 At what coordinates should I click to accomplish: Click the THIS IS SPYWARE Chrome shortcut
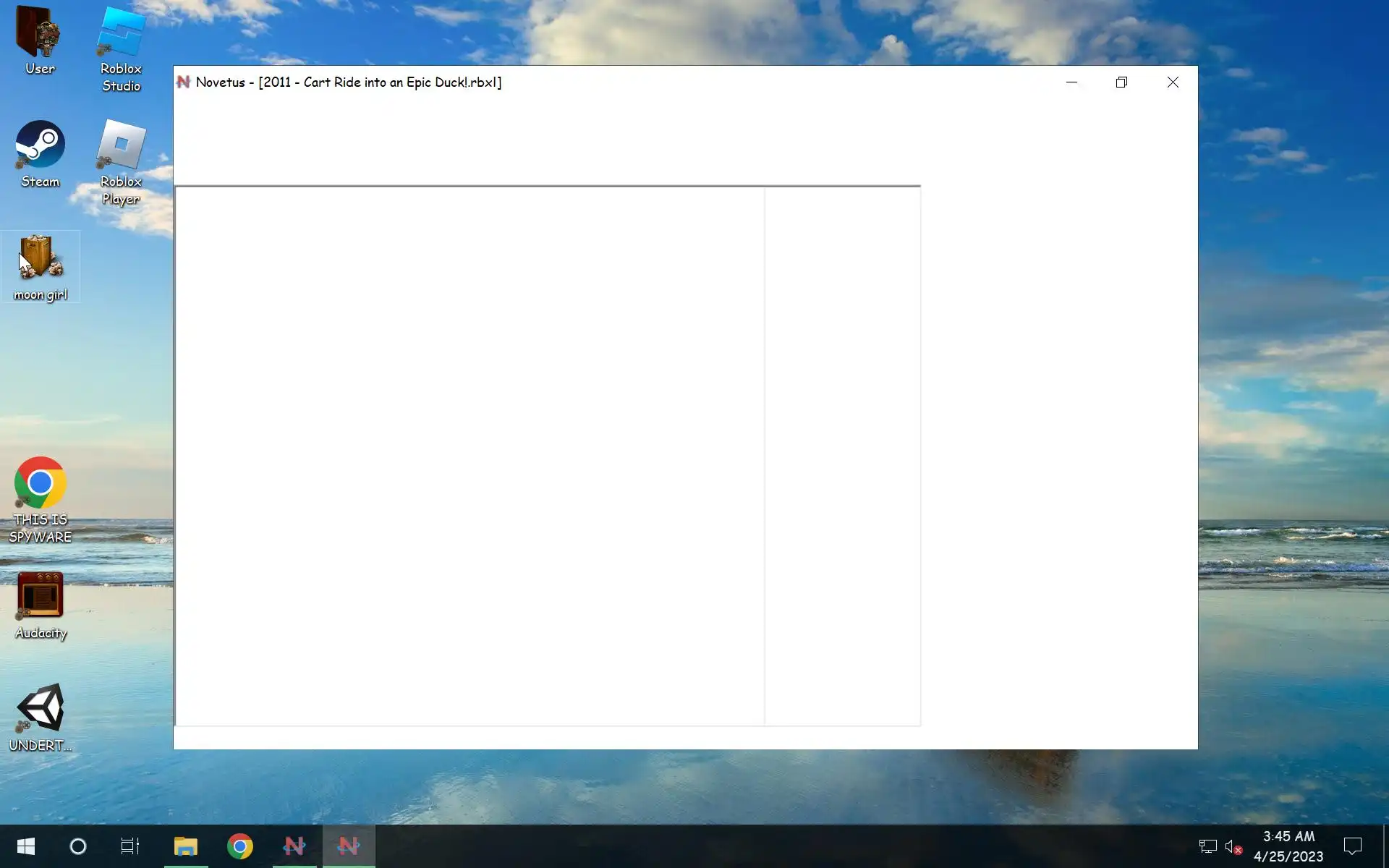[40, 498]
